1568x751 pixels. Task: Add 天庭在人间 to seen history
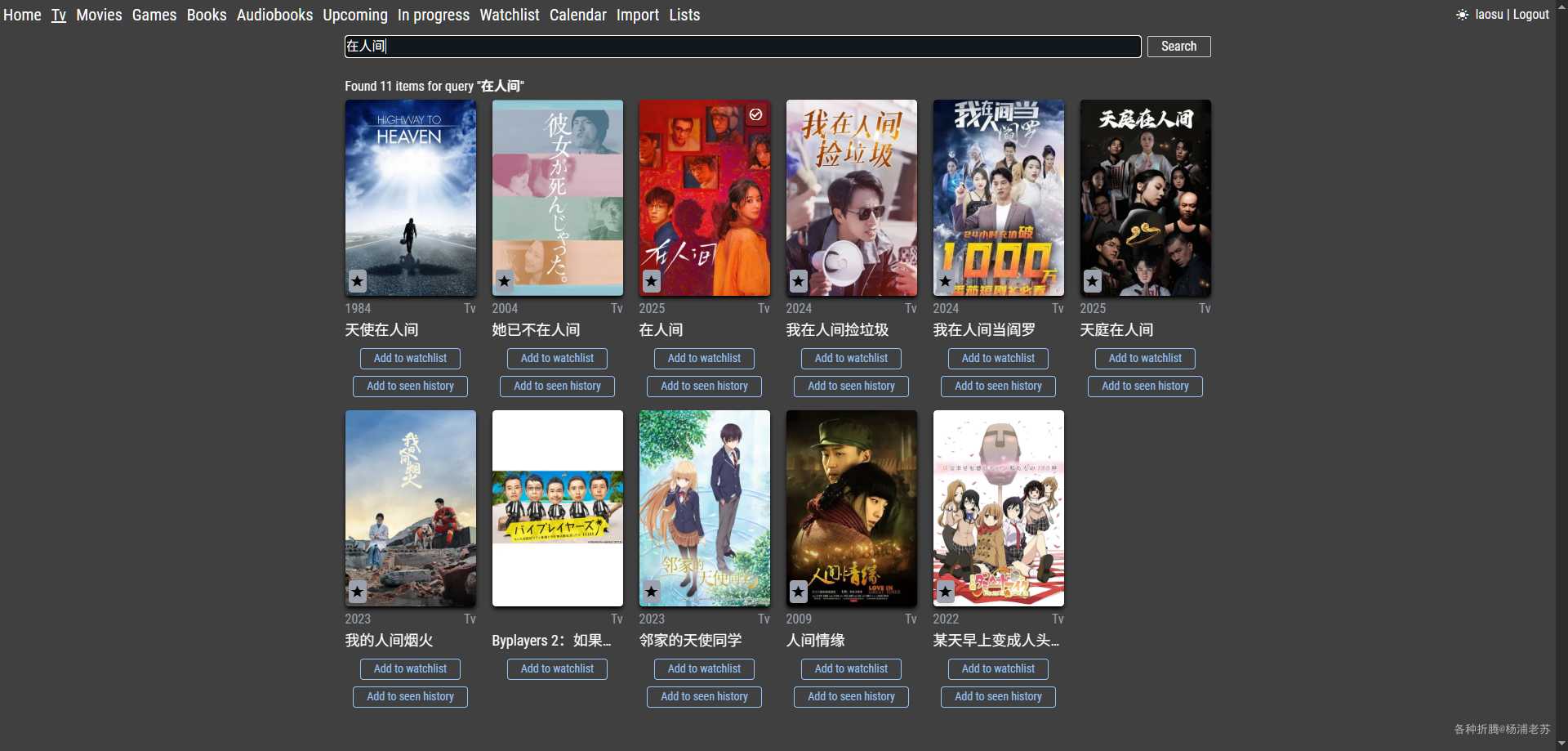click(x=1145, y=387)
